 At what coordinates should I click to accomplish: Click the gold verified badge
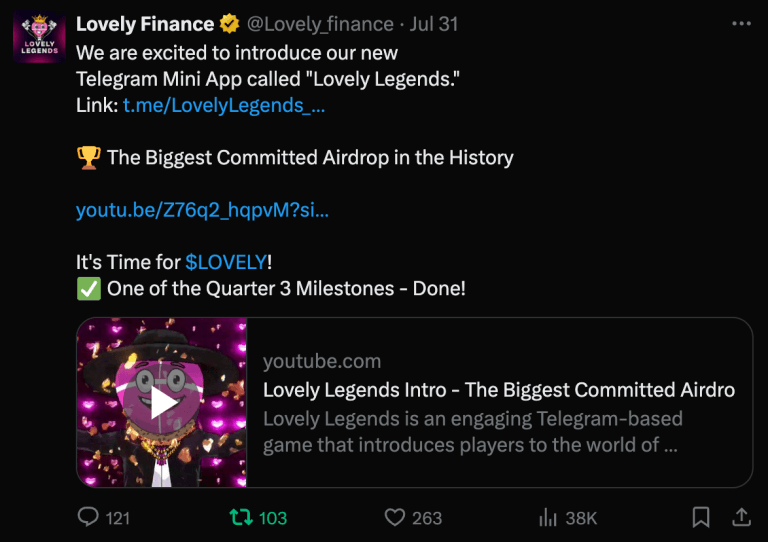click(229, 24)
